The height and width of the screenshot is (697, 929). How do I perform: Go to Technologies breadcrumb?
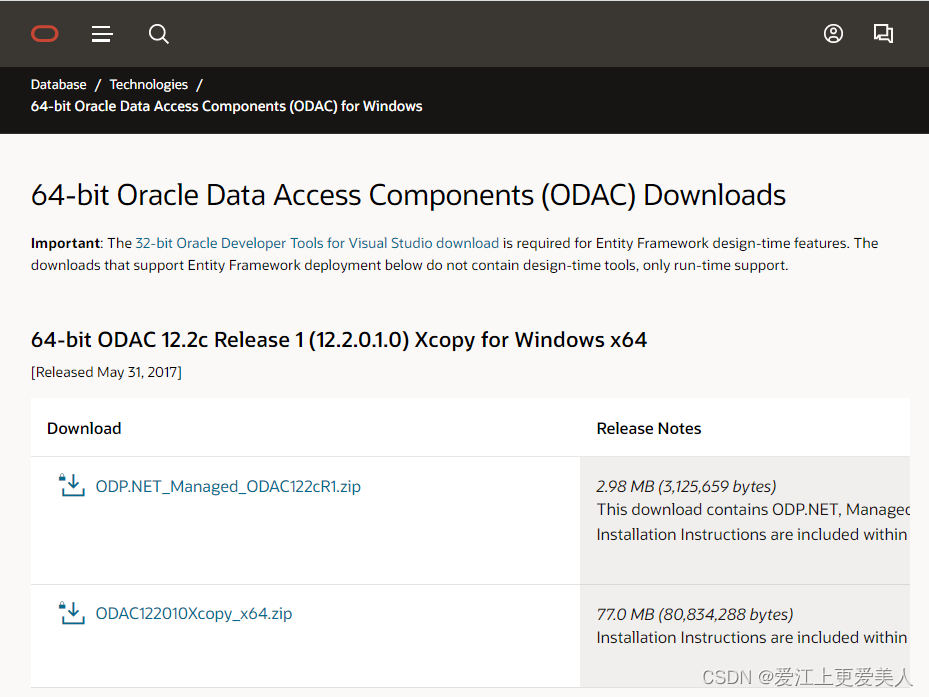pos(148,85)
